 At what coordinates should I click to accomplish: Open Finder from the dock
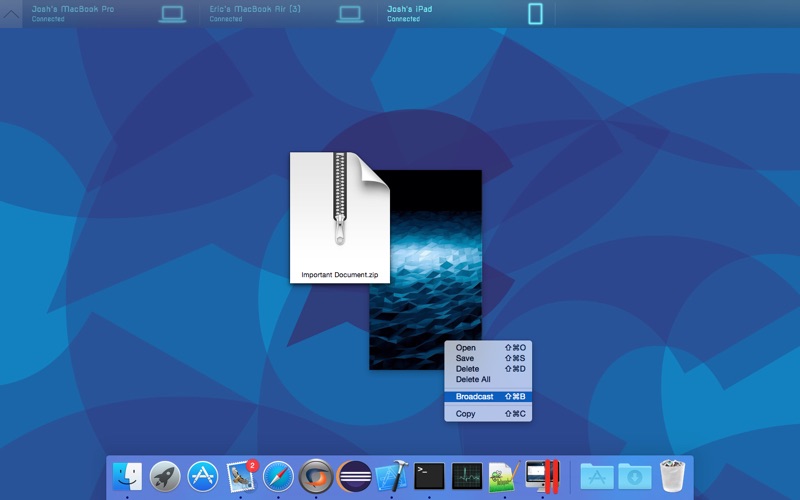[x=127, y=476]
